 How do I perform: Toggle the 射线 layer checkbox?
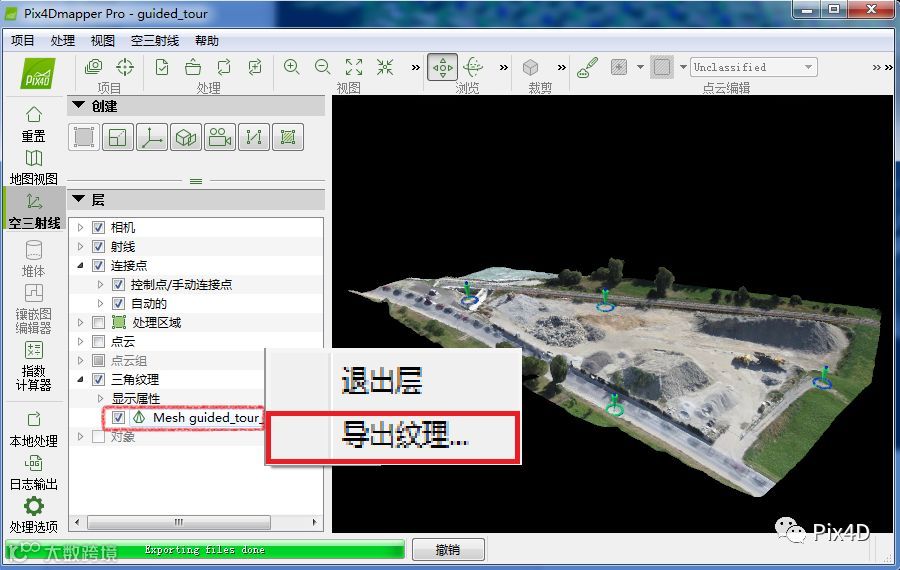98,246
